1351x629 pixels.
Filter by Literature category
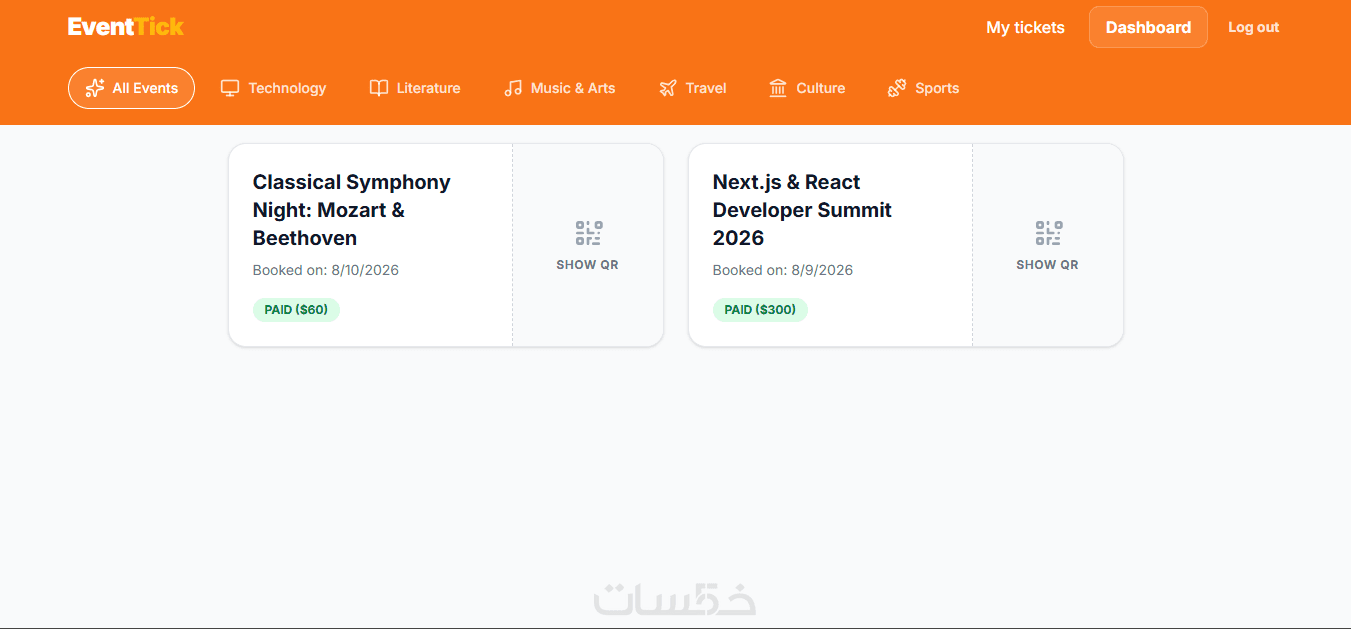tap(415, 88)
